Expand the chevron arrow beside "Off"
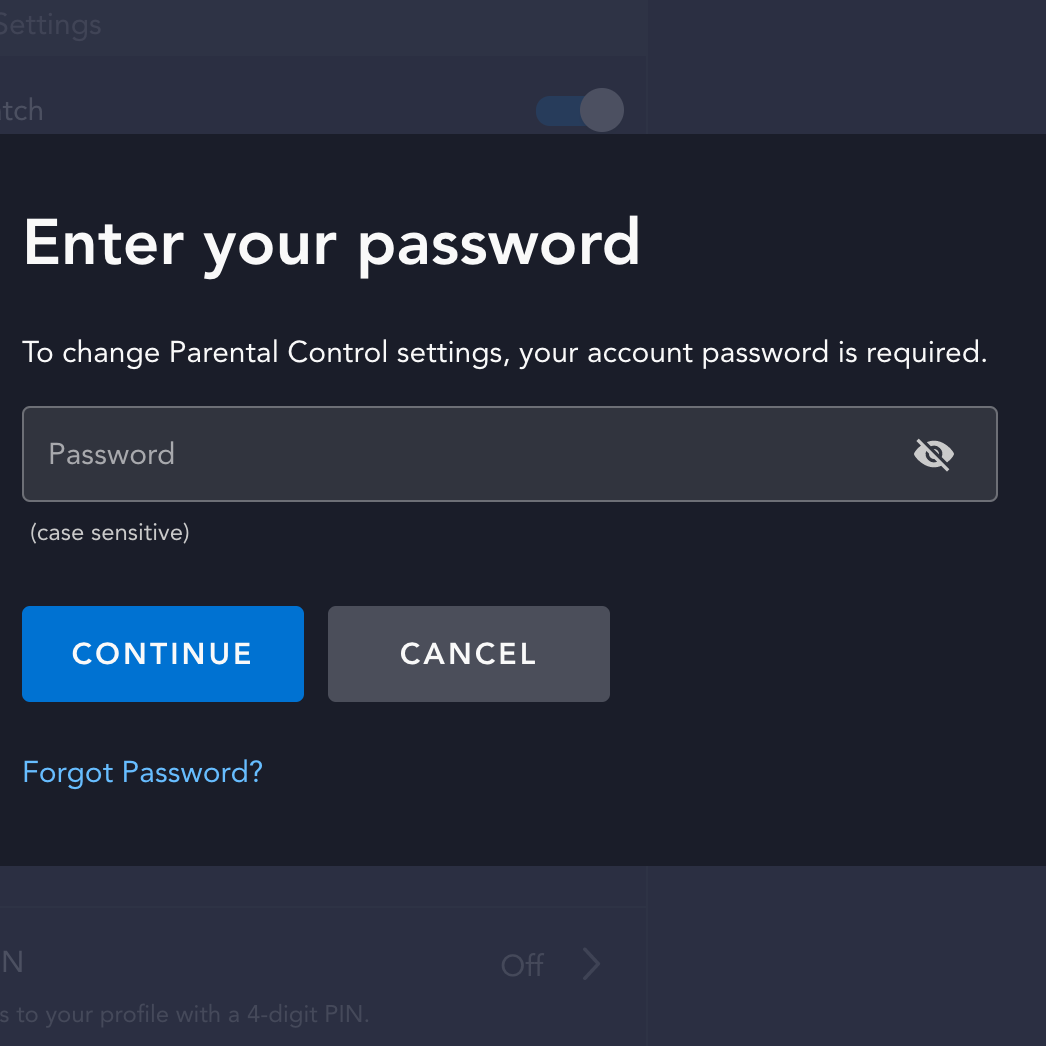The image size is (1046, 1046). pos(591,964)
